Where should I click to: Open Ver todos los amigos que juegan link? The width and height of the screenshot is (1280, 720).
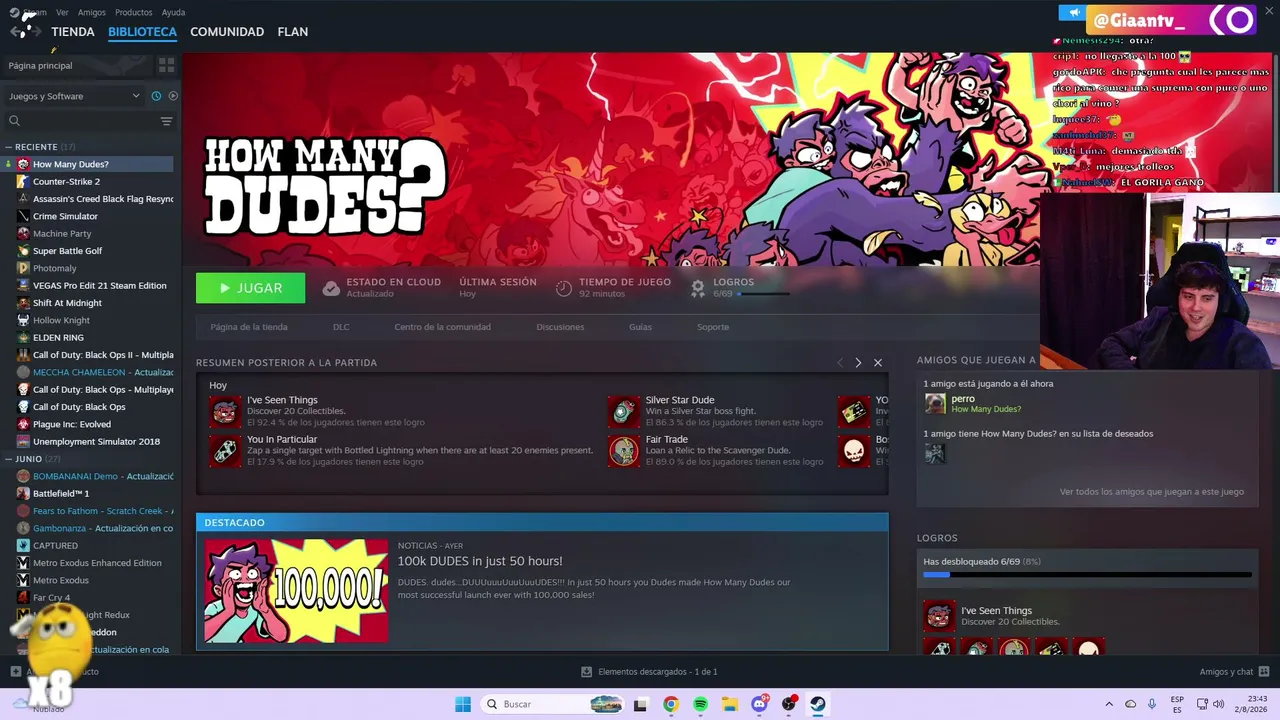[1152, 492]
